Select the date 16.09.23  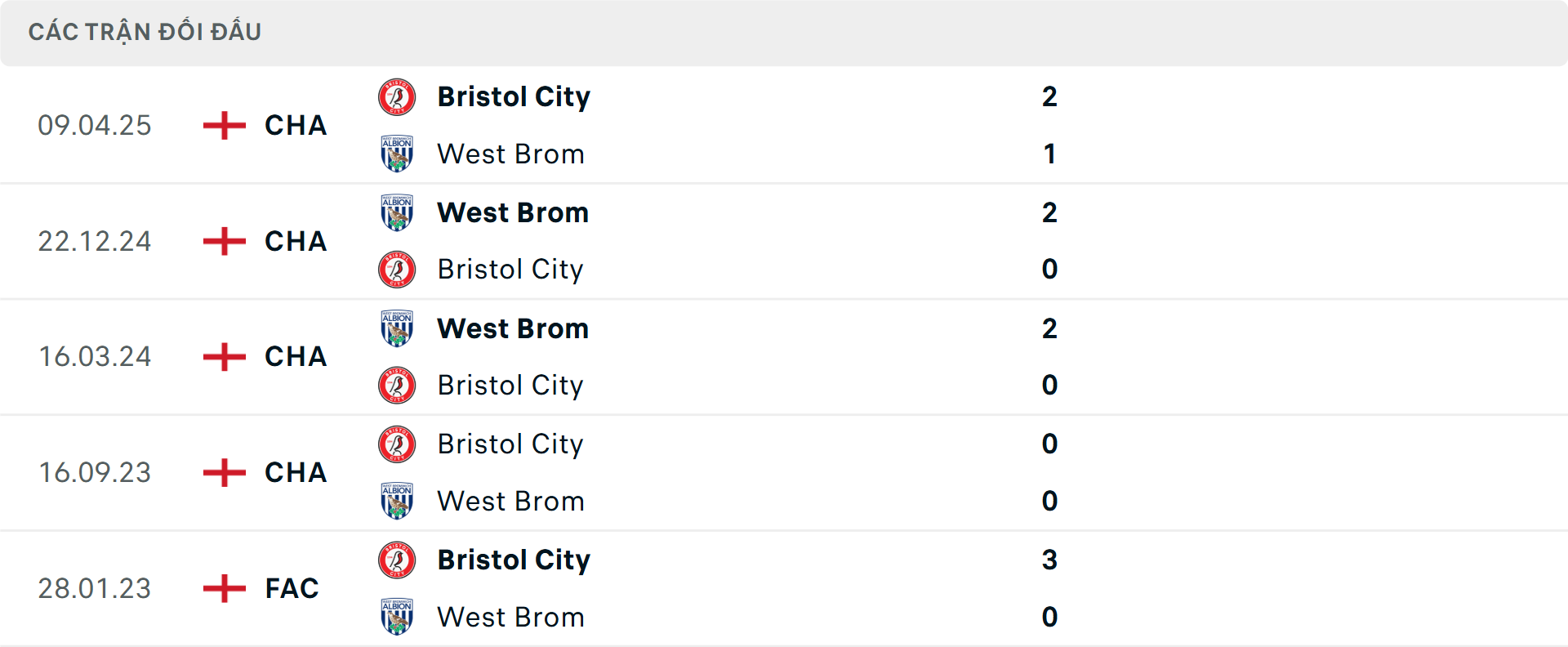pyautogui.click(x=96, y=472)
